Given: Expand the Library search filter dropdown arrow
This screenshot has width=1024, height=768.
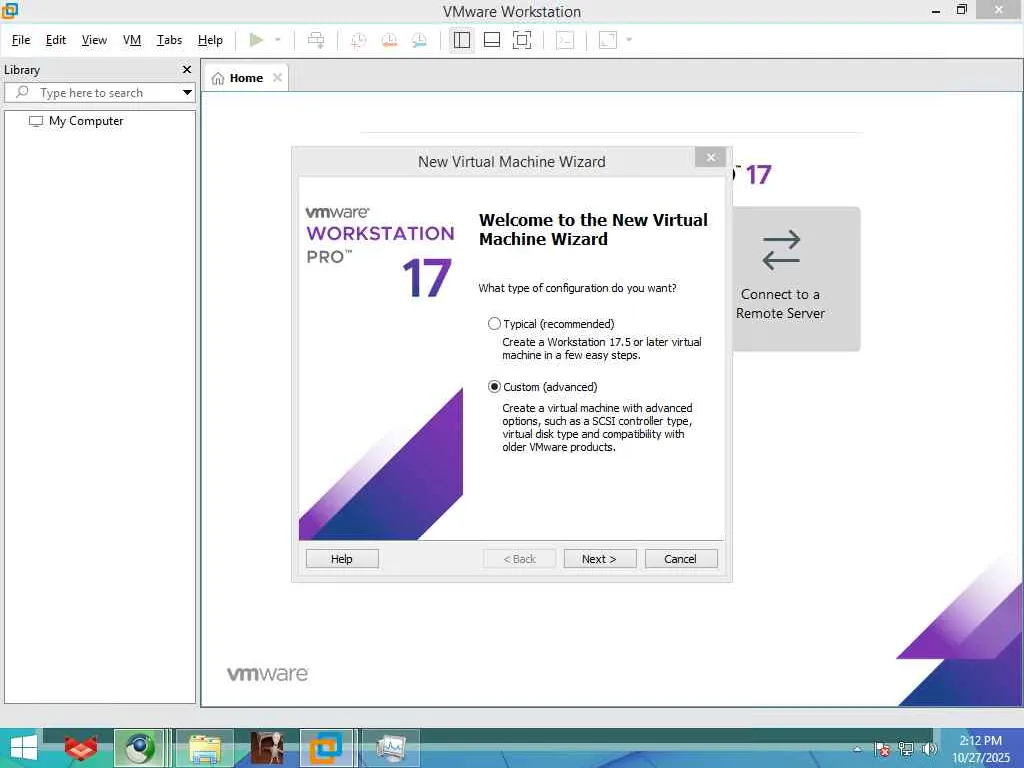Looking at the screenshot, I should (187, 93).
